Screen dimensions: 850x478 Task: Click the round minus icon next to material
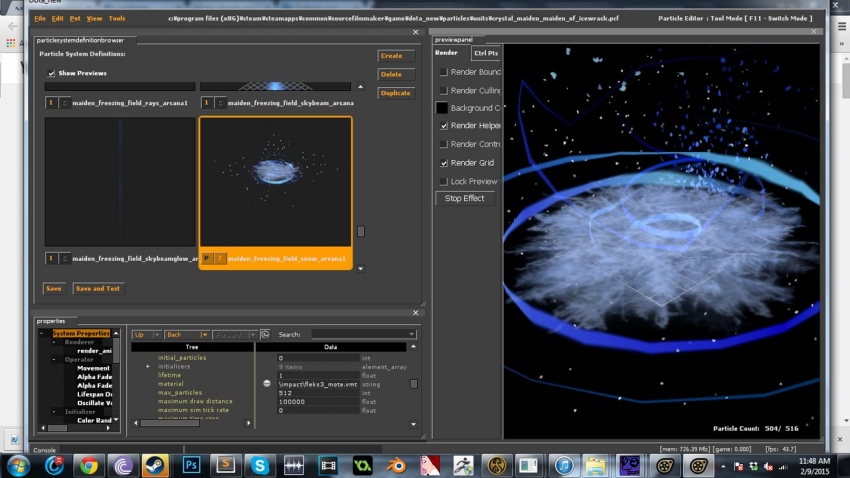click(267, 384)
